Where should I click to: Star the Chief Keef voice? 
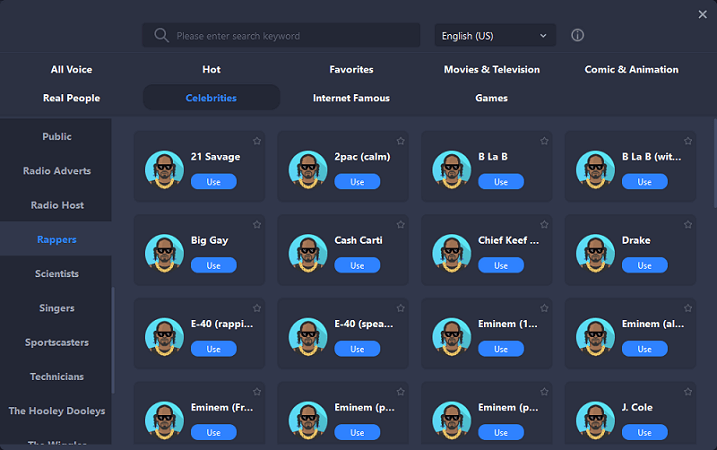544,225
